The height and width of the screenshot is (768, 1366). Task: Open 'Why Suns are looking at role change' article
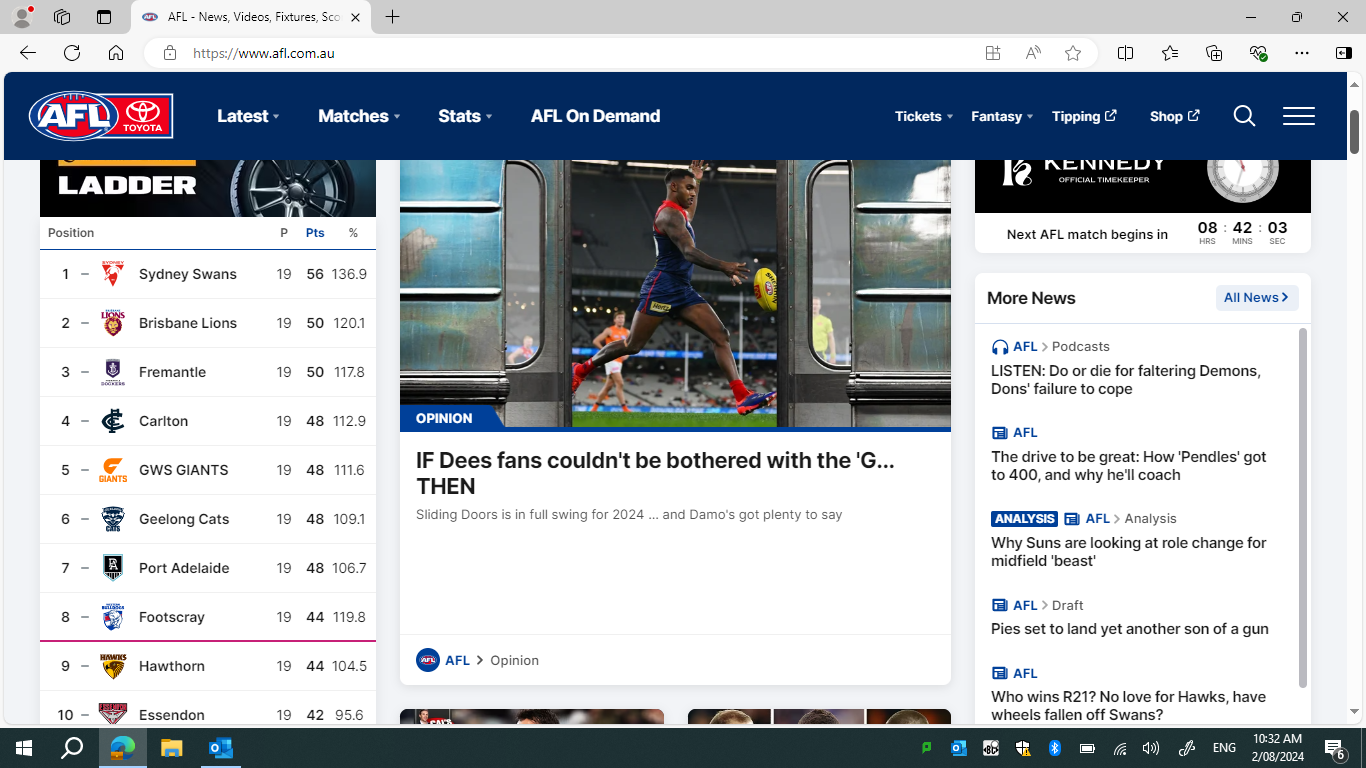(1129, 552)
